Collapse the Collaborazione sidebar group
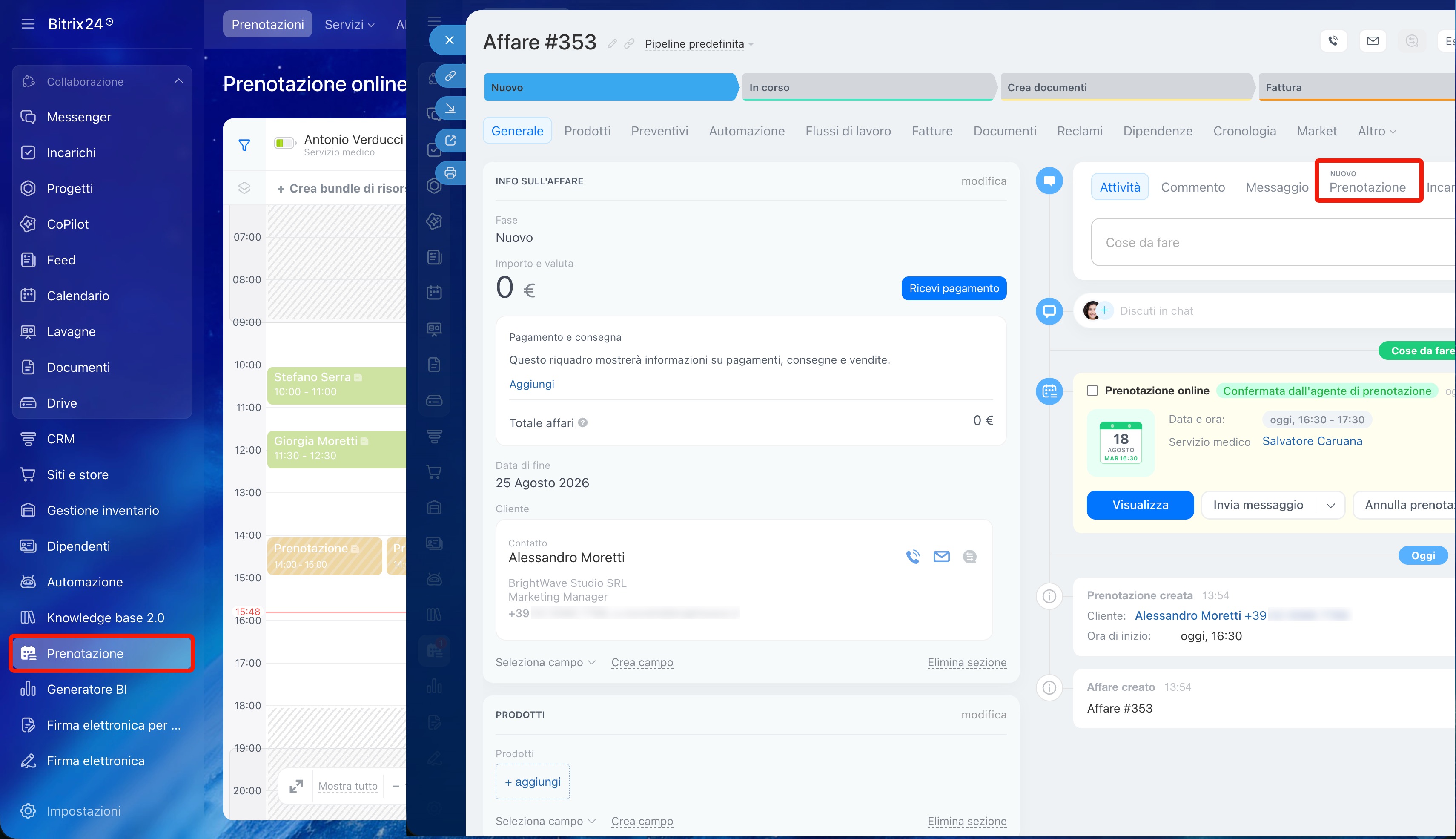 pos(178,81)
